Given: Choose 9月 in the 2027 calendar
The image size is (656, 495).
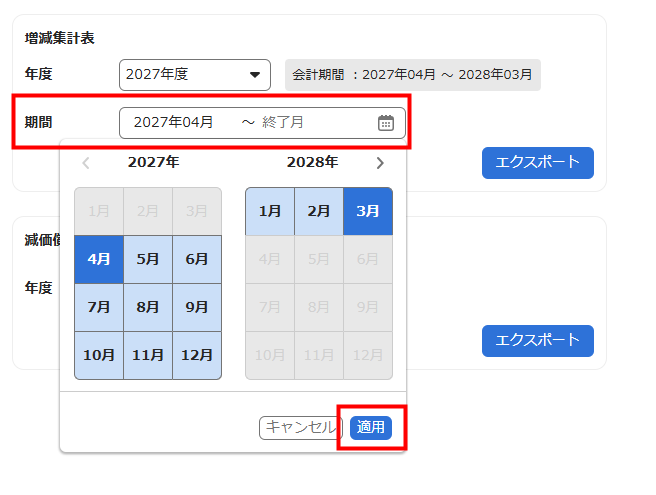Looking at the screenshot, I should pyautogui.click(x=197, y=307).
